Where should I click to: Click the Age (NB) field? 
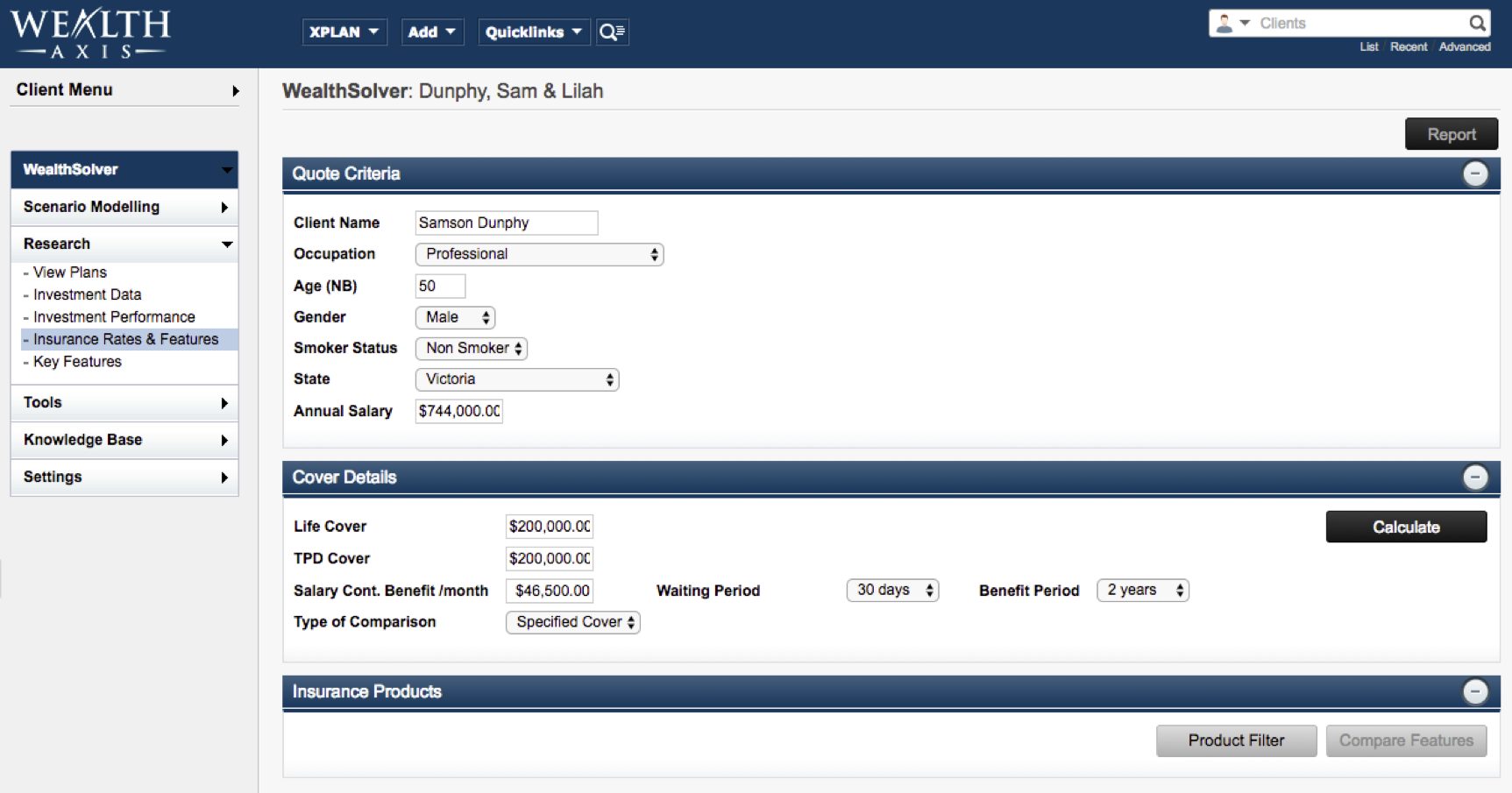[440, 286]
